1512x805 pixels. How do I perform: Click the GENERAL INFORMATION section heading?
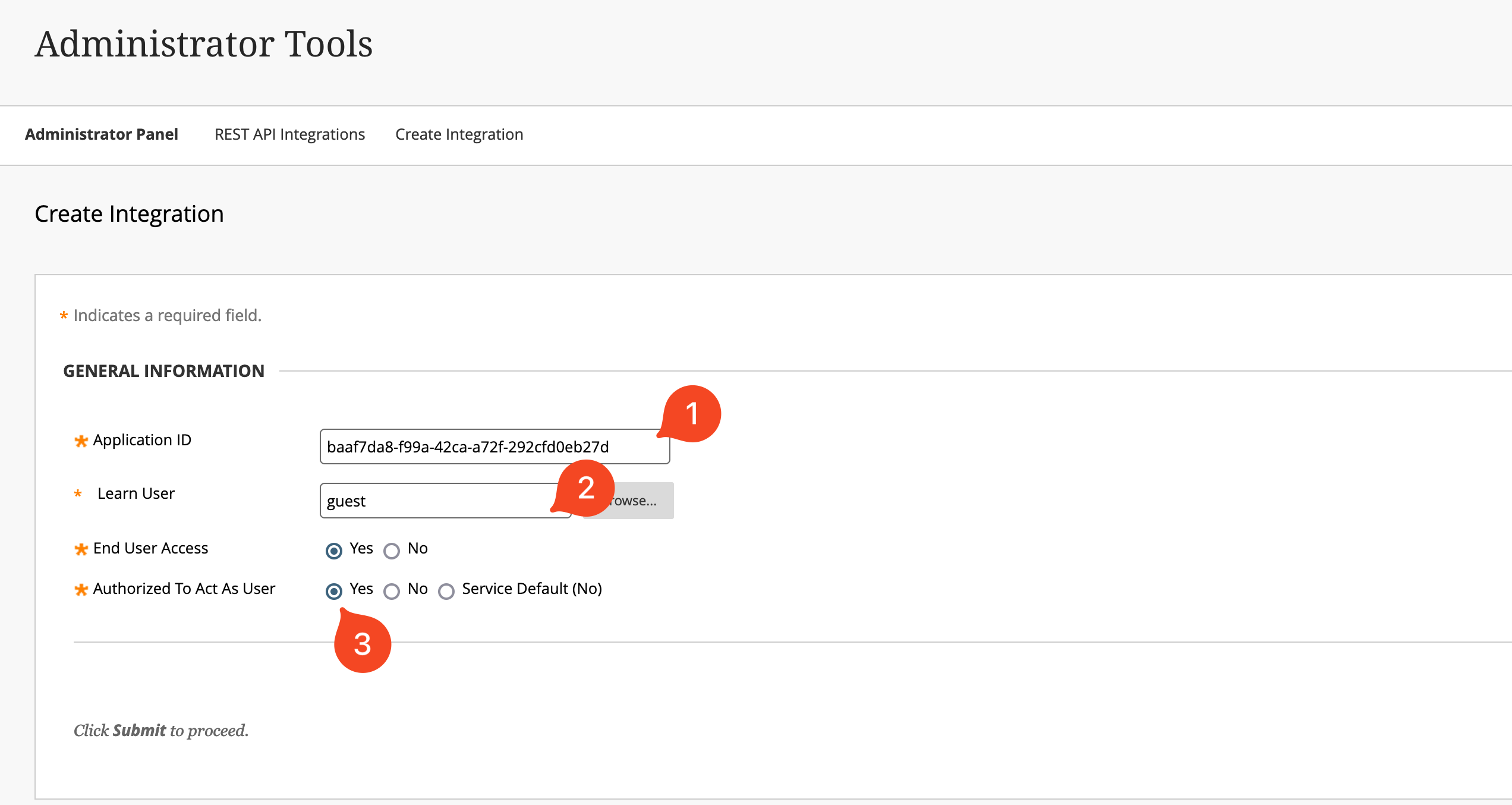[x=164, y=371]
